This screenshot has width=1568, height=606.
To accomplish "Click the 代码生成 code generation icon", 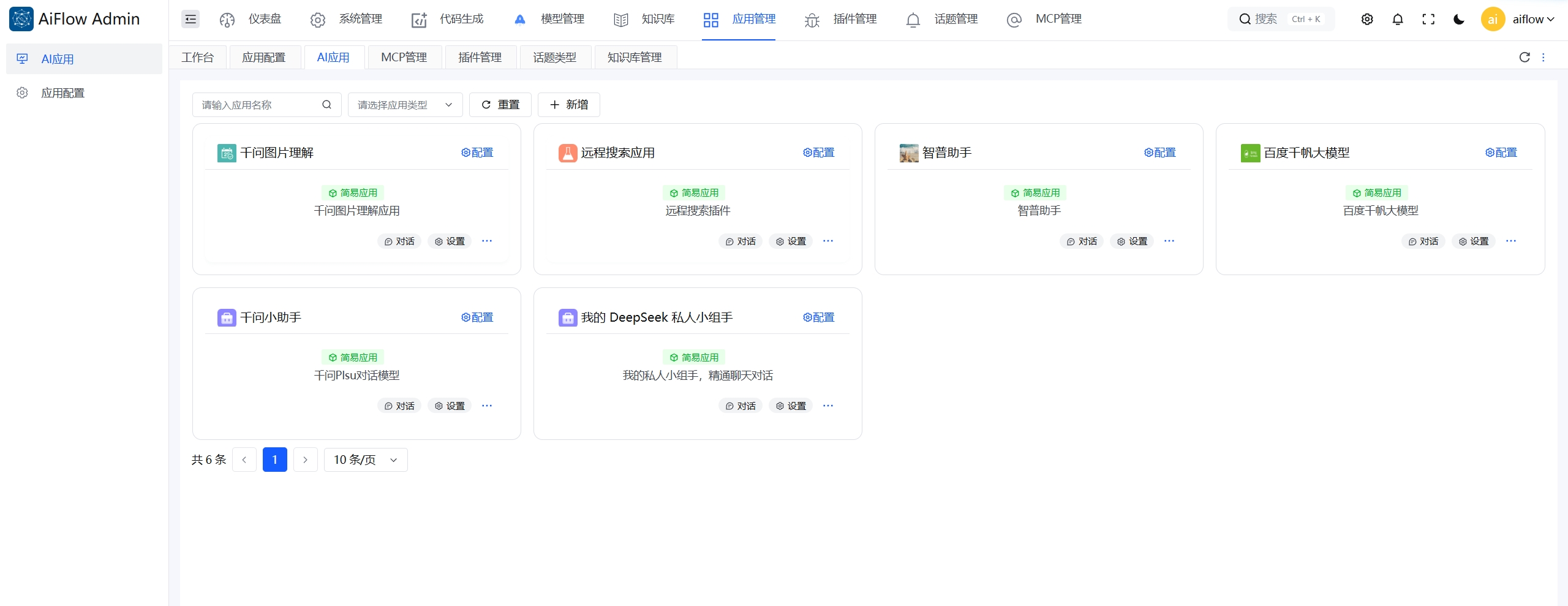I will pos(418,19).
